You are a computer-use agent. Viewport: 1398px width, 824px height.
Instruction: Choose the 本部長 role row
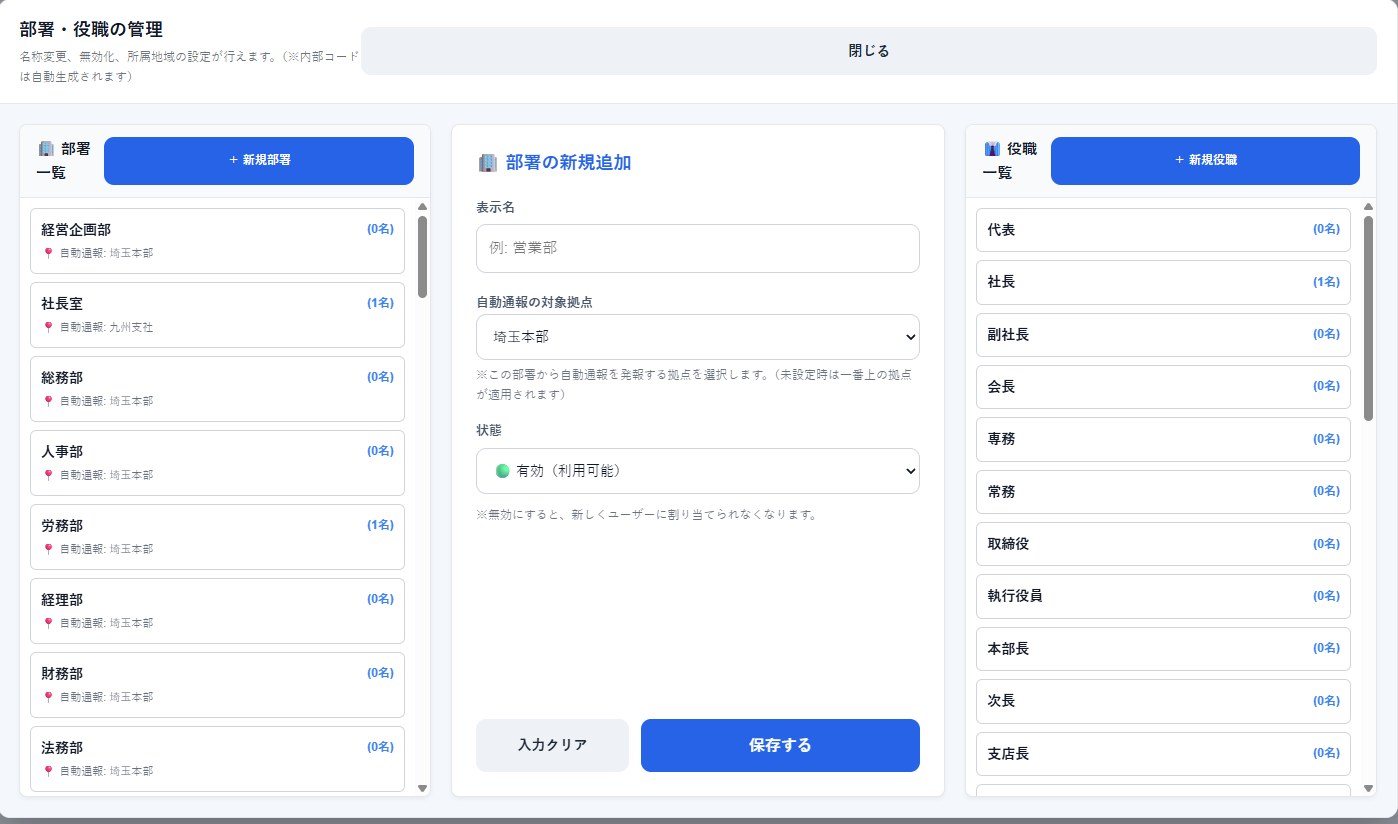[x=1163, y=648]
